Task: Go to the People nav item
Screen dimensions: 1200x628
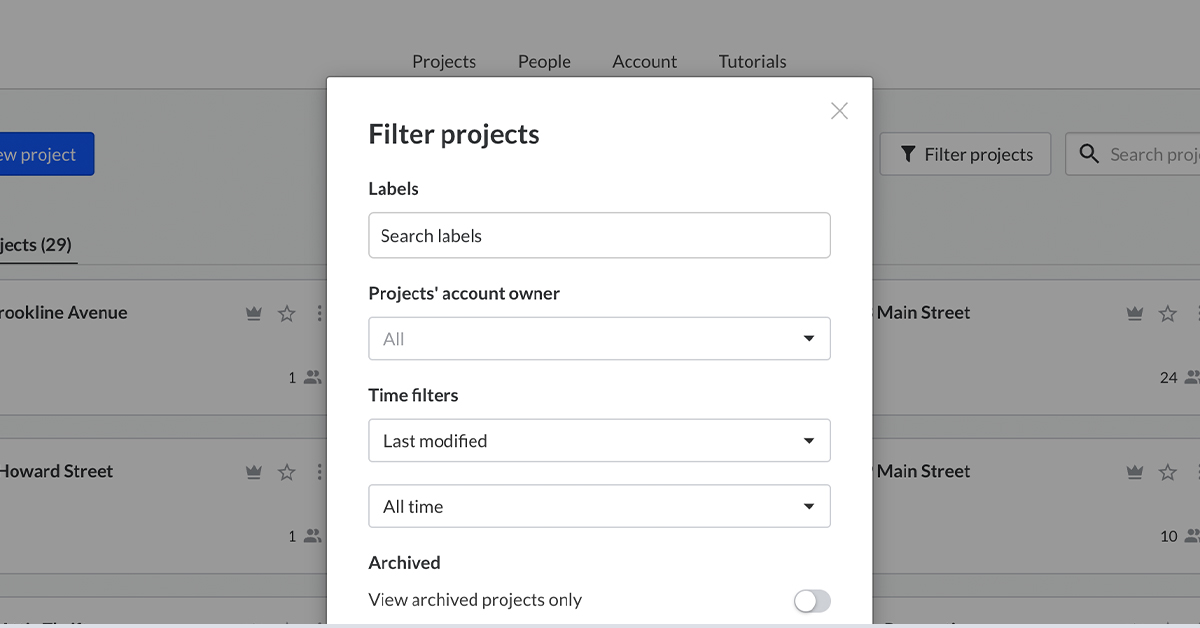Action: [544, 62]
